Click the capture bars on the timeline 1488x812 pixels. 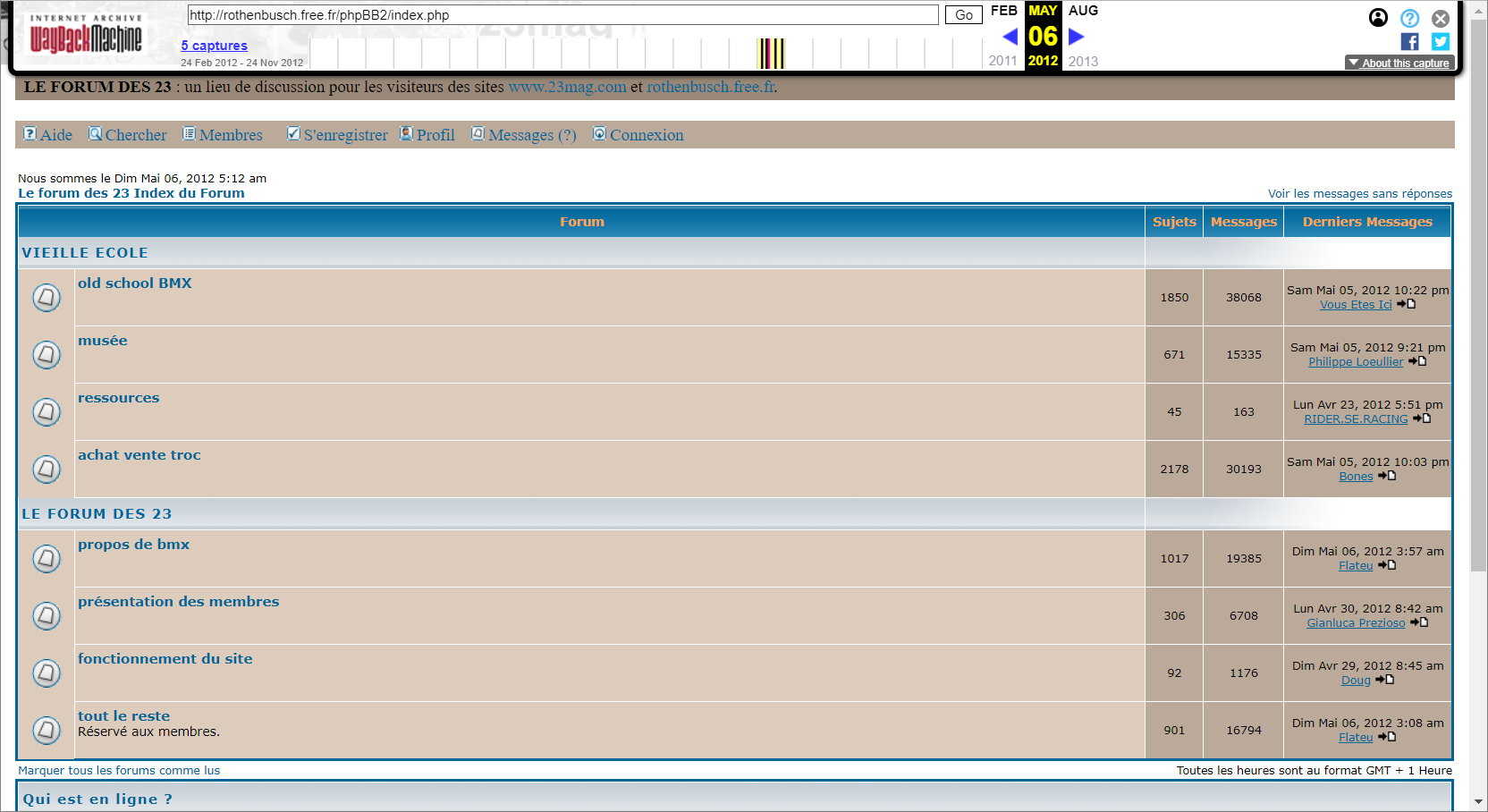click(771, 54)
